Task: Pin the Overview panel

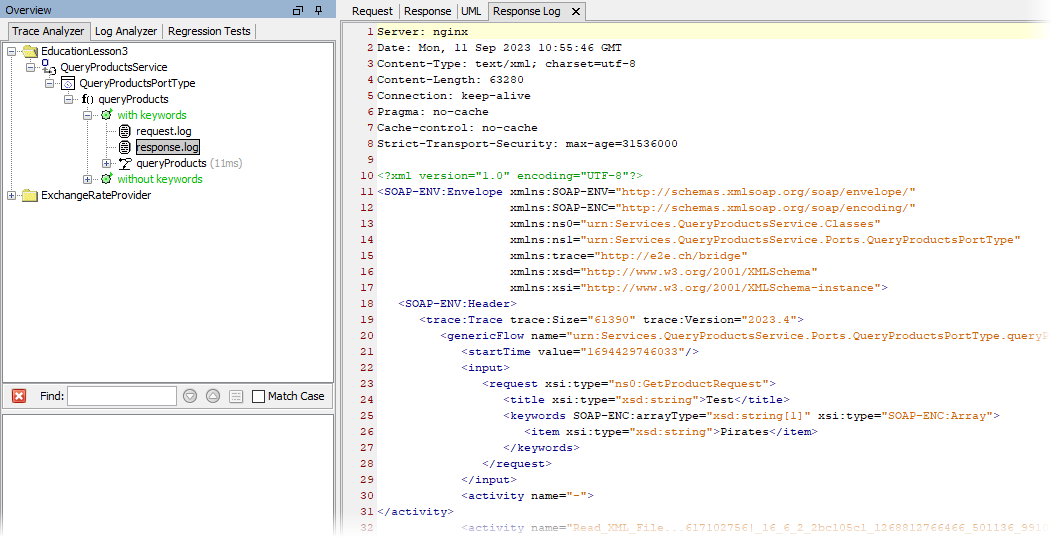Action: [x=318, y=10]
